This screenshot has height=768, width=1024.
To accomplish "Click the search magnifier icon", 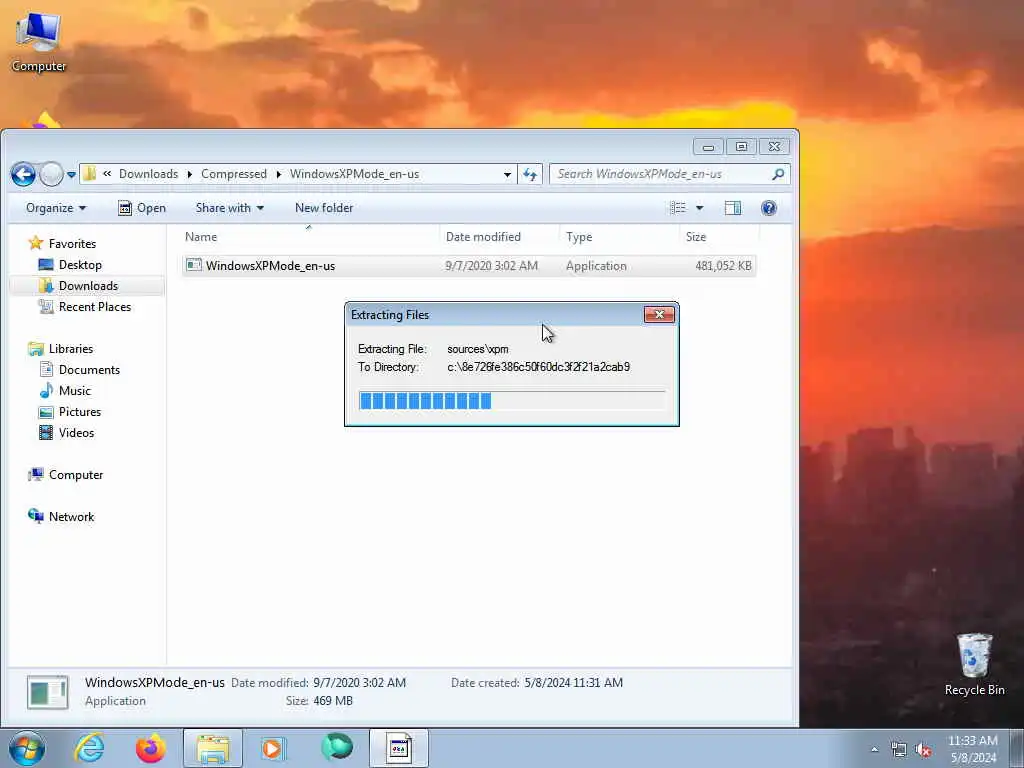I will [x=778, y=174].
